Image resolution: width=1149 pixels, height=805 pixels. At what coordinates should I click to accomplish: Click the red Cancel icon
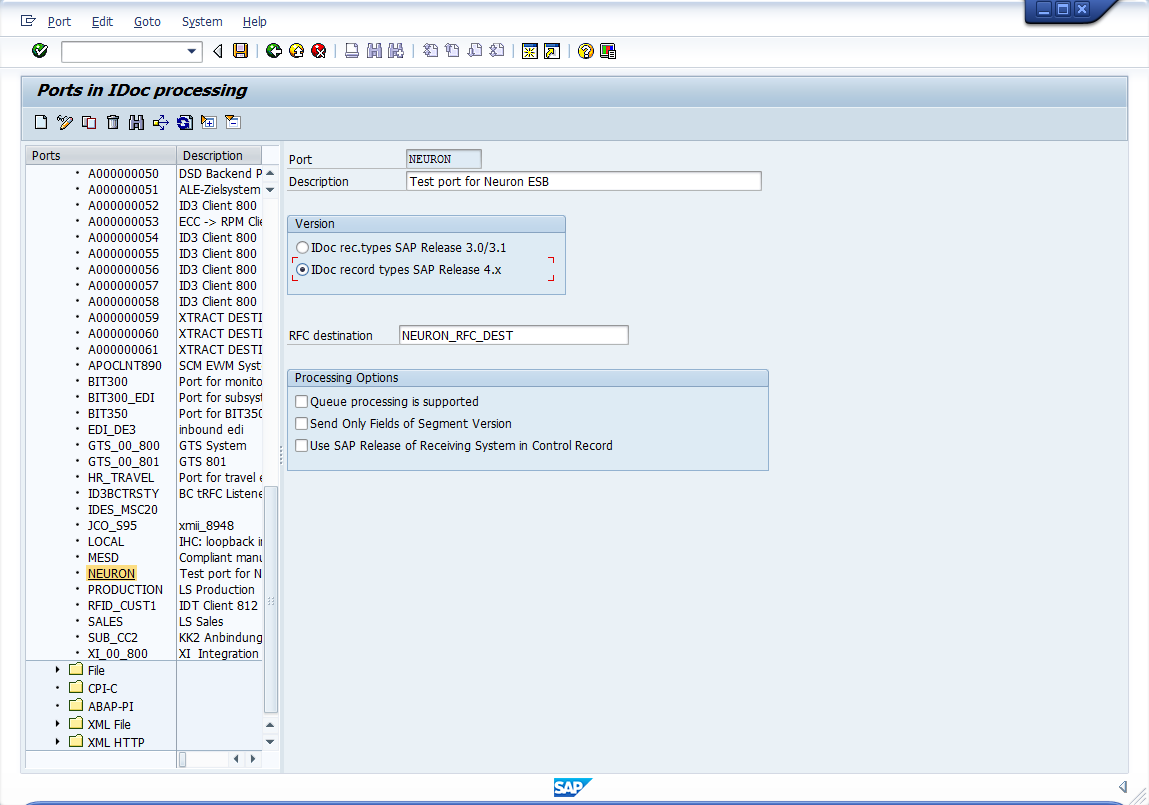(319, 51)
